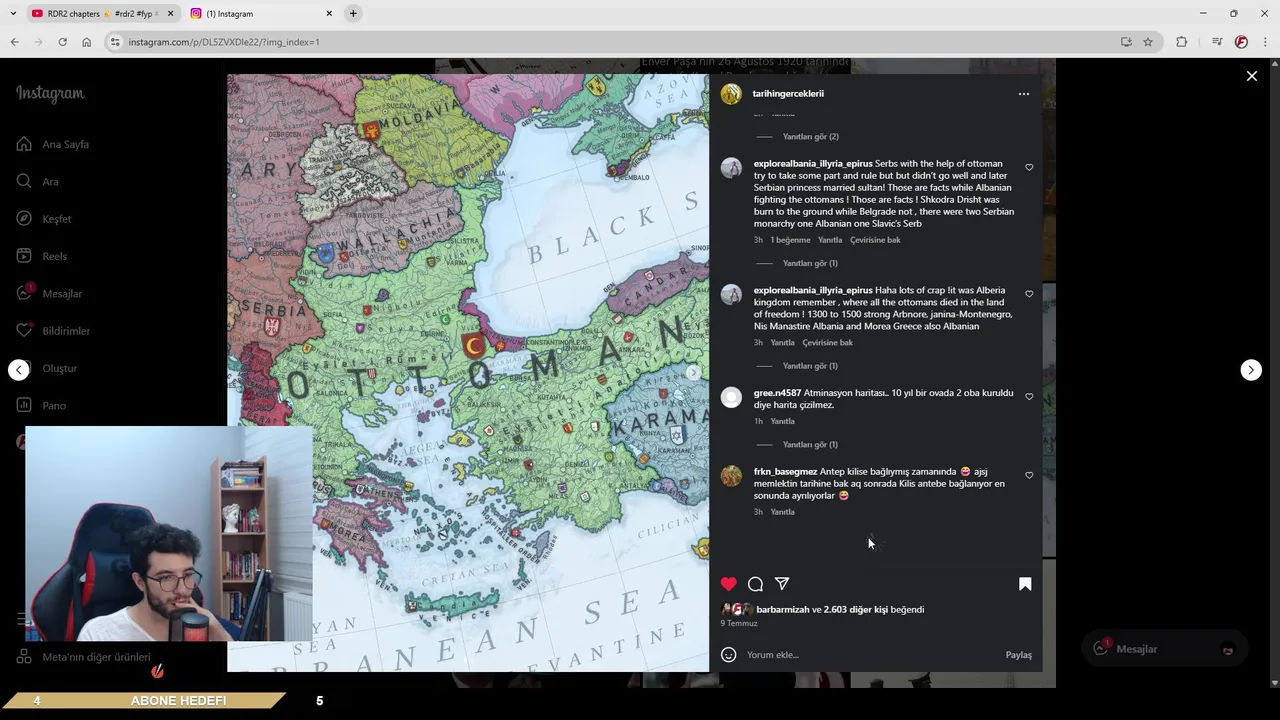Viewport: 1280px width, 720px height.
Task: Reply to frkn_basegmez comment
Action: click(x=782, y=512)
